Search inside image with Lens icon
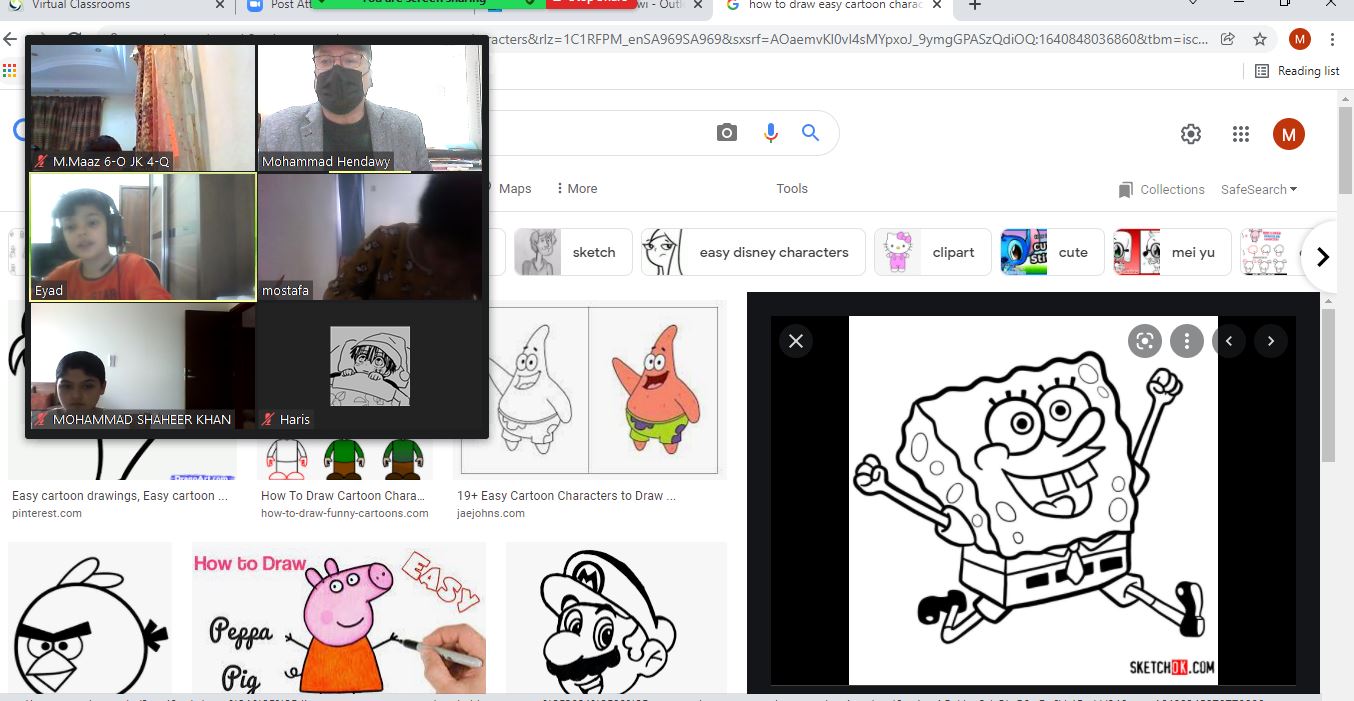The width and height of the screenshot is (1354, 701). tap(1145, 341)
